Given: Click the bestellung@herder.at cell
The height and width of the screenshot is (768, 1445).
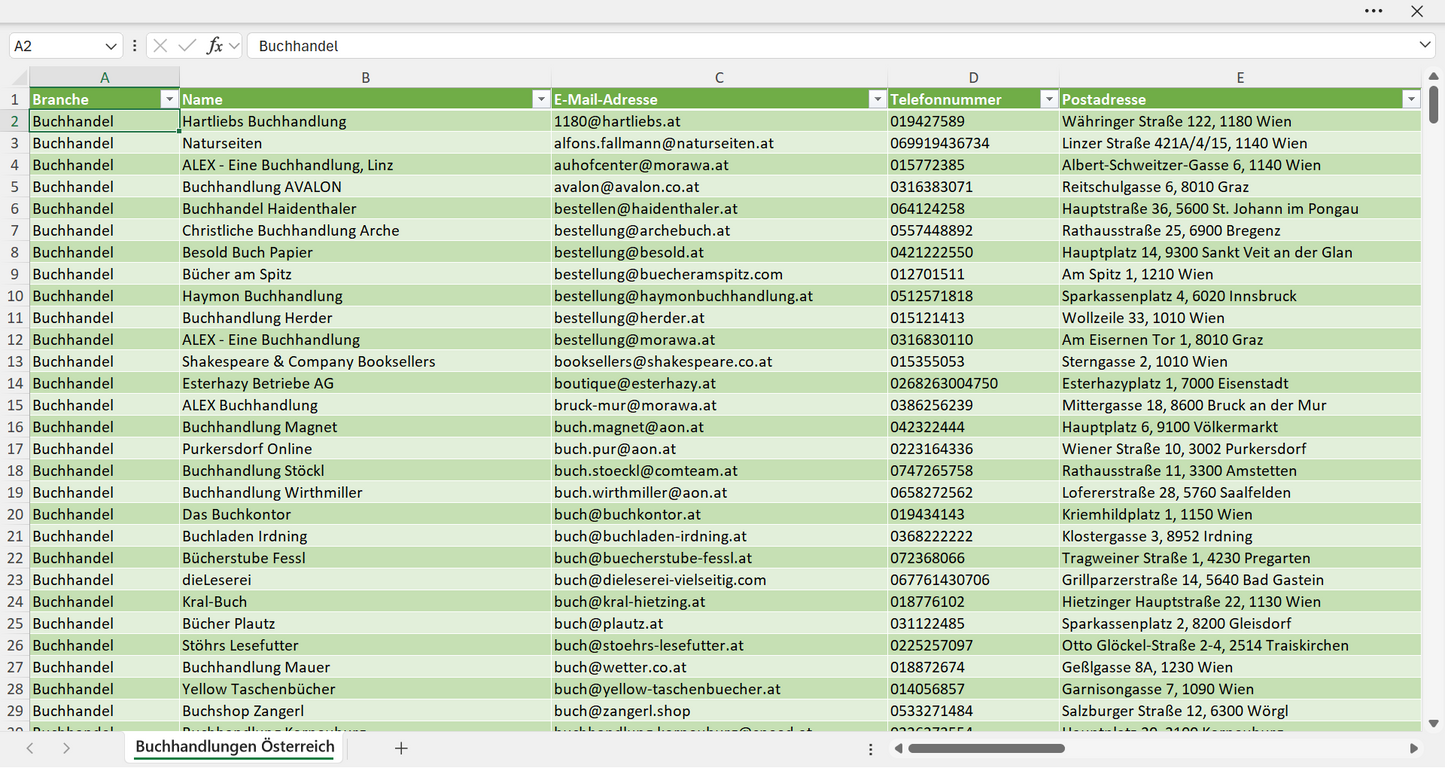Looking at the screenshot, I should [719, 318].
